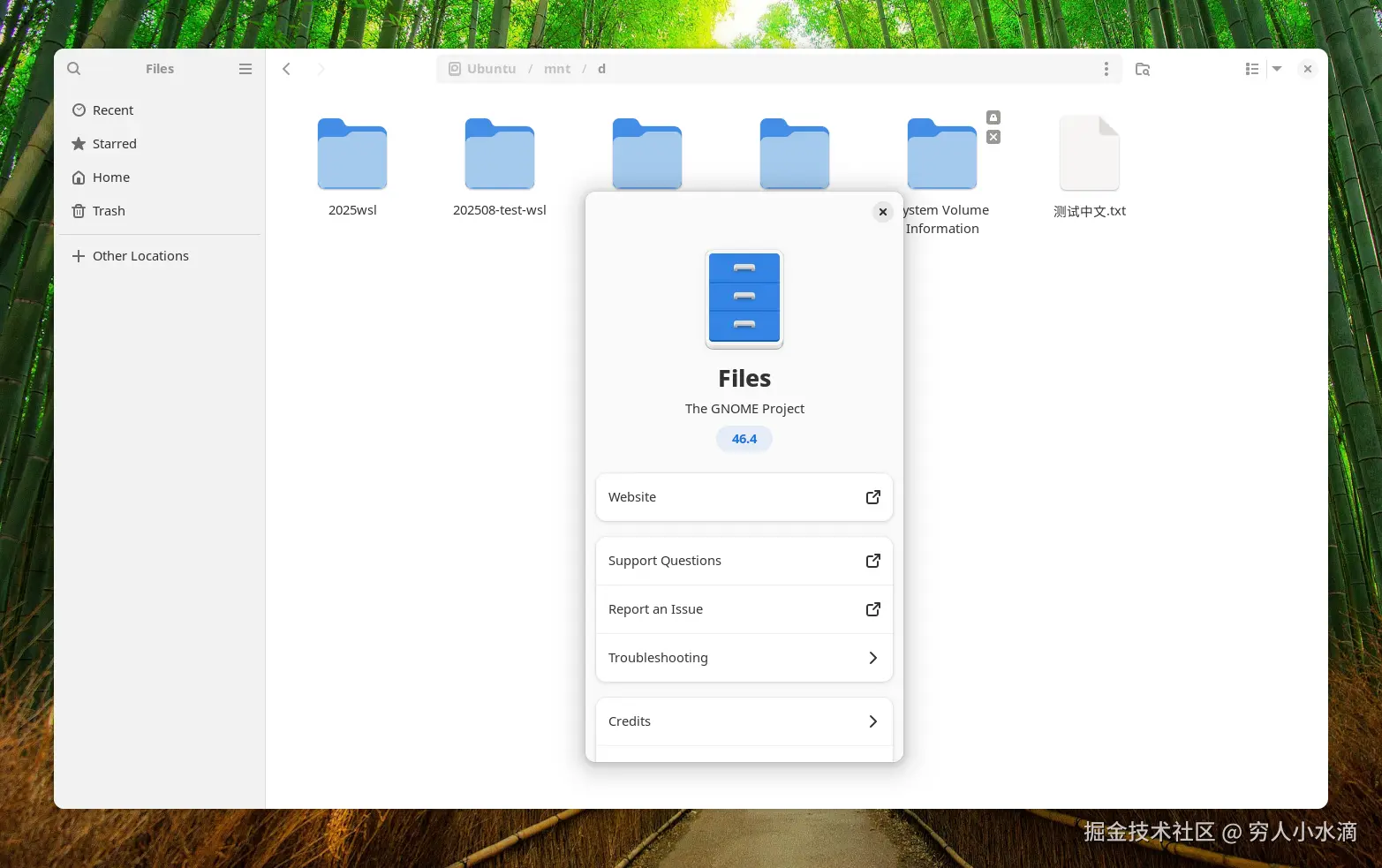
Task: Select the 测试中文.txt file
Action: tap(1090, 153)
